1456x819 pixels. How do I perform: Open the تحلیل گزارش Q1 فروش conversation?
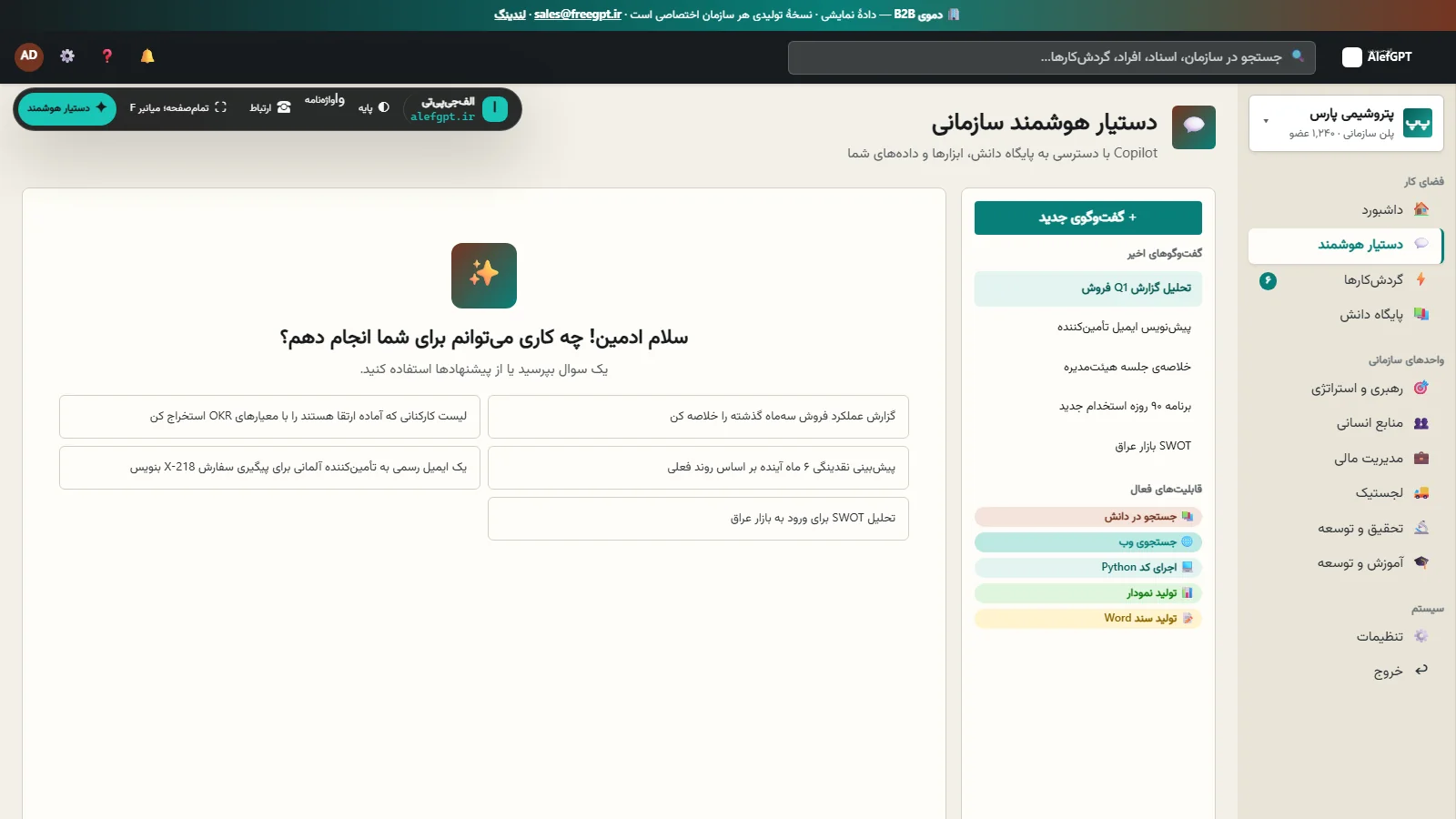click(1087, 288)
